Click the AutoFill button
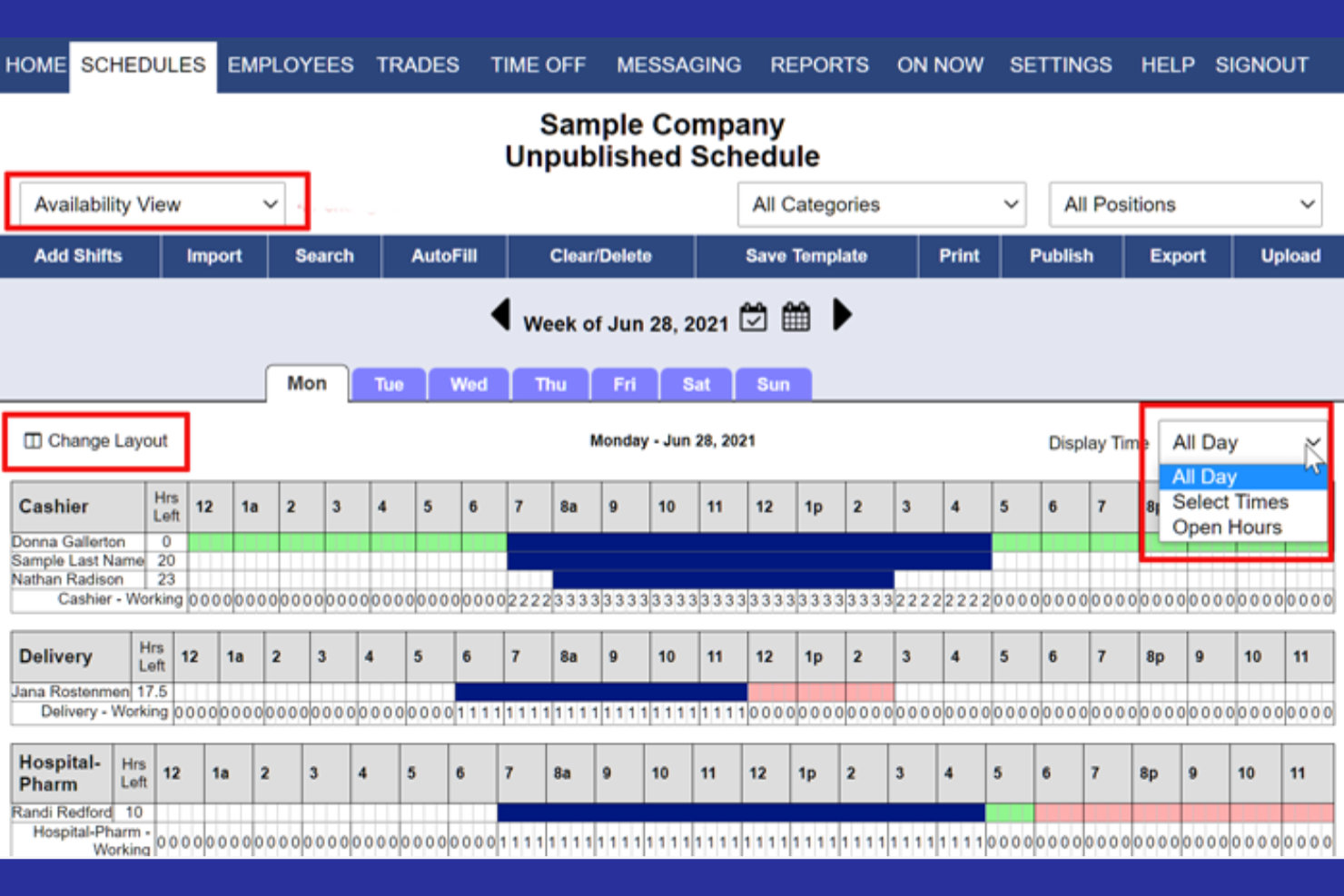Screen dimensions: 1344x896 tap(443, 255)
